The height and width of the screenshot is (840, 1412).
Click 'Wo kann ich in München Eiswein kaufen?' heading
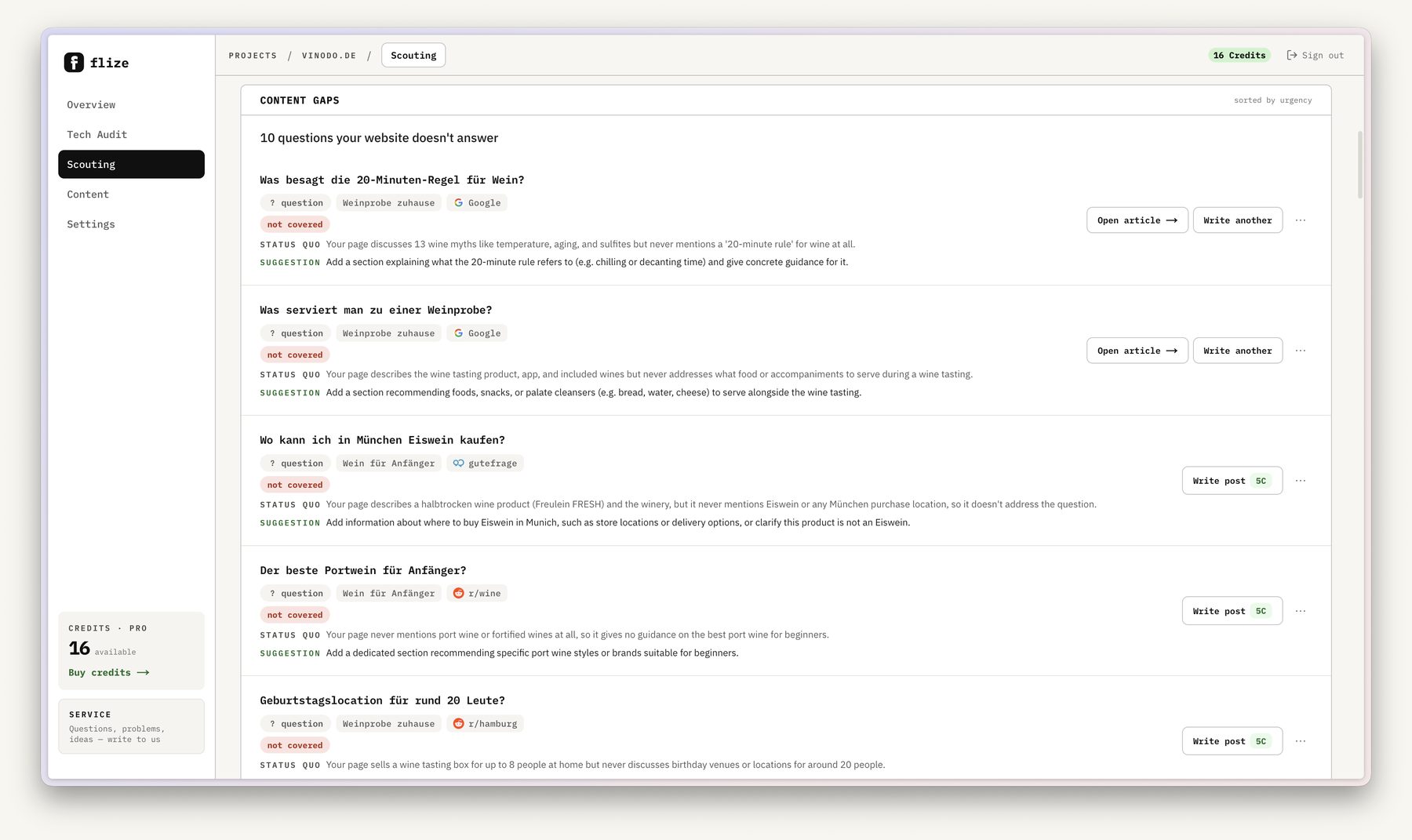click(383, 440)
